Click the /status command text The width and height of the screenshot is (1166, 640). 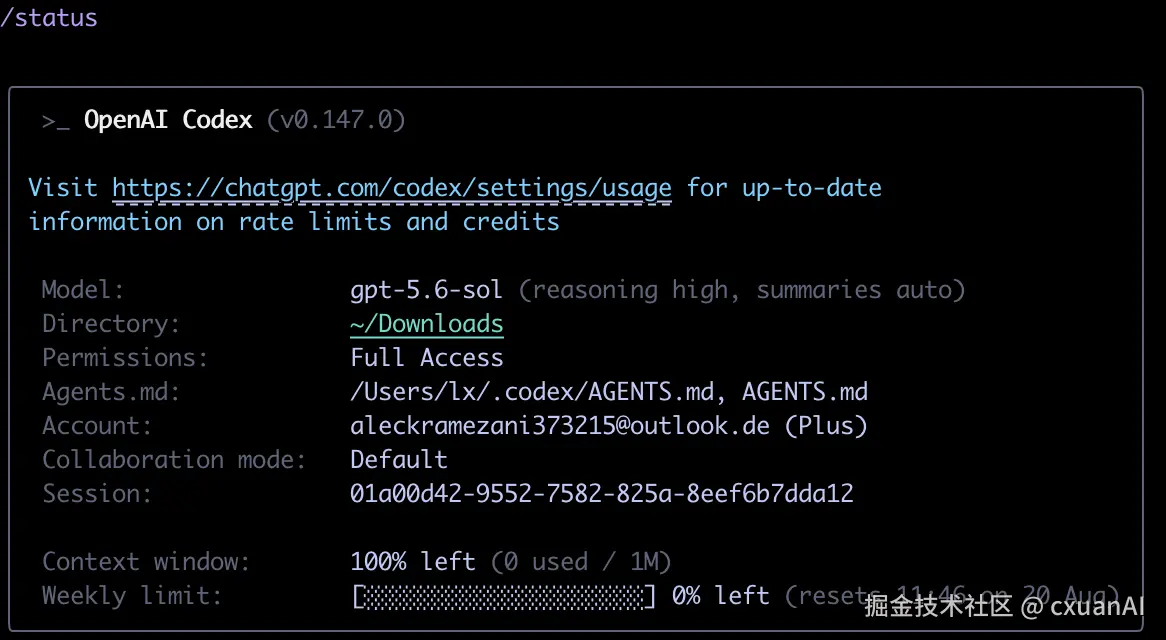point(49,17)
